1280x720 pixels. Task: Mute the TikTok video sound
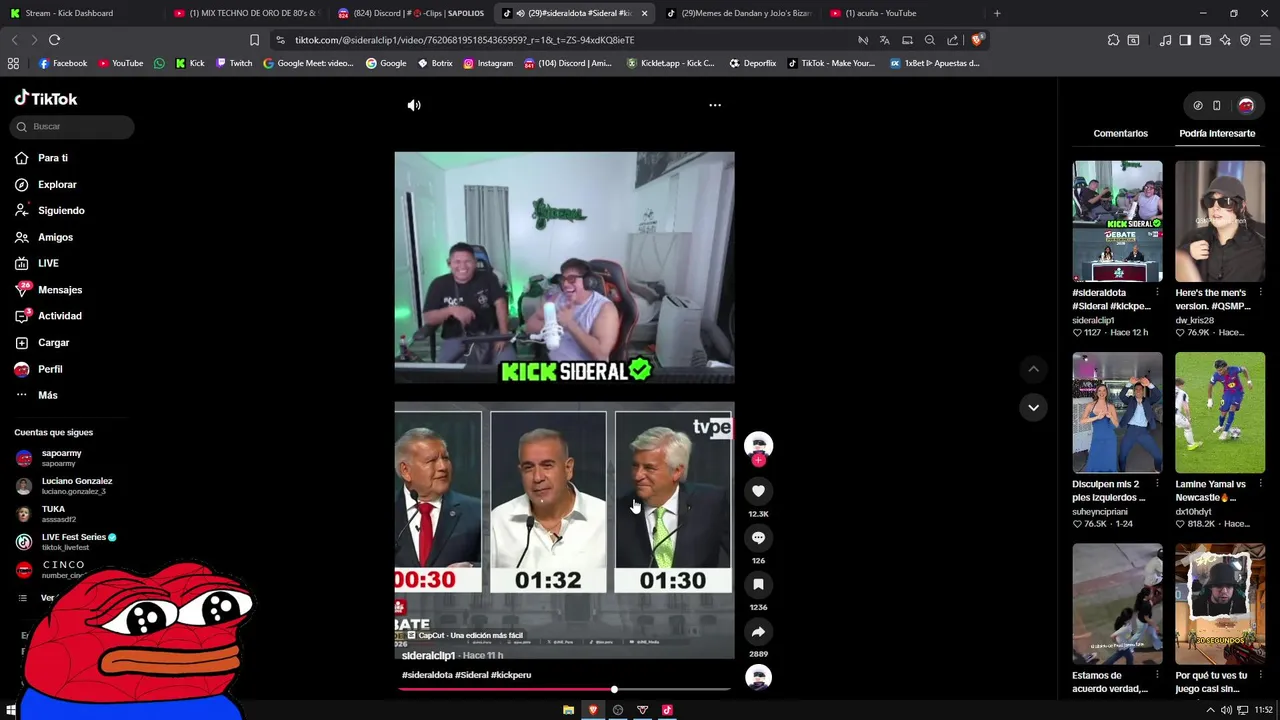pos(414,105)
